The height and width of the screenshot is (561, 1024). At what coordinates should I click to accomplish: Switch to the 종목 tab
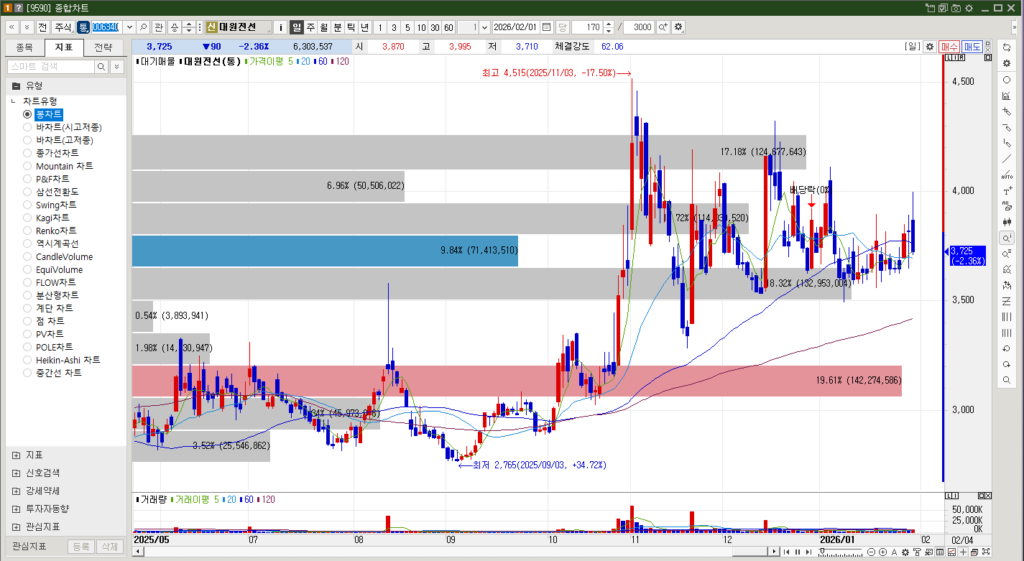pos(25,47)
